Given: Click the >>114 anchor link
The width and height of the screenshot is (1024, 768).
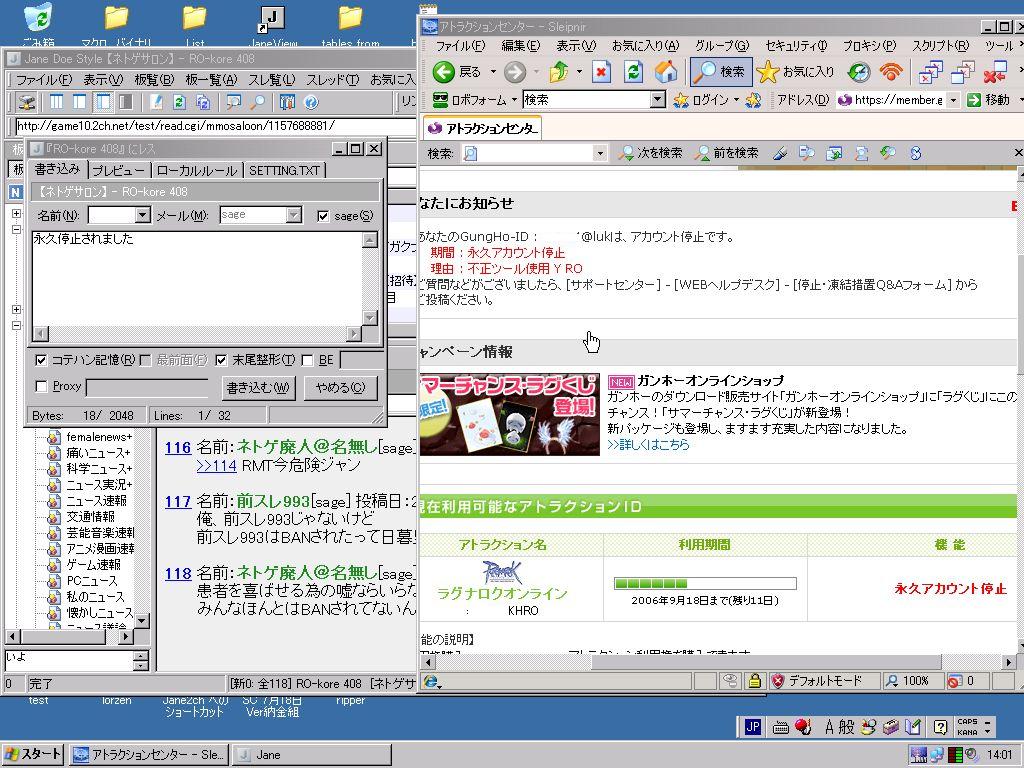Looking at the screenshot, I should click(216, 466).
